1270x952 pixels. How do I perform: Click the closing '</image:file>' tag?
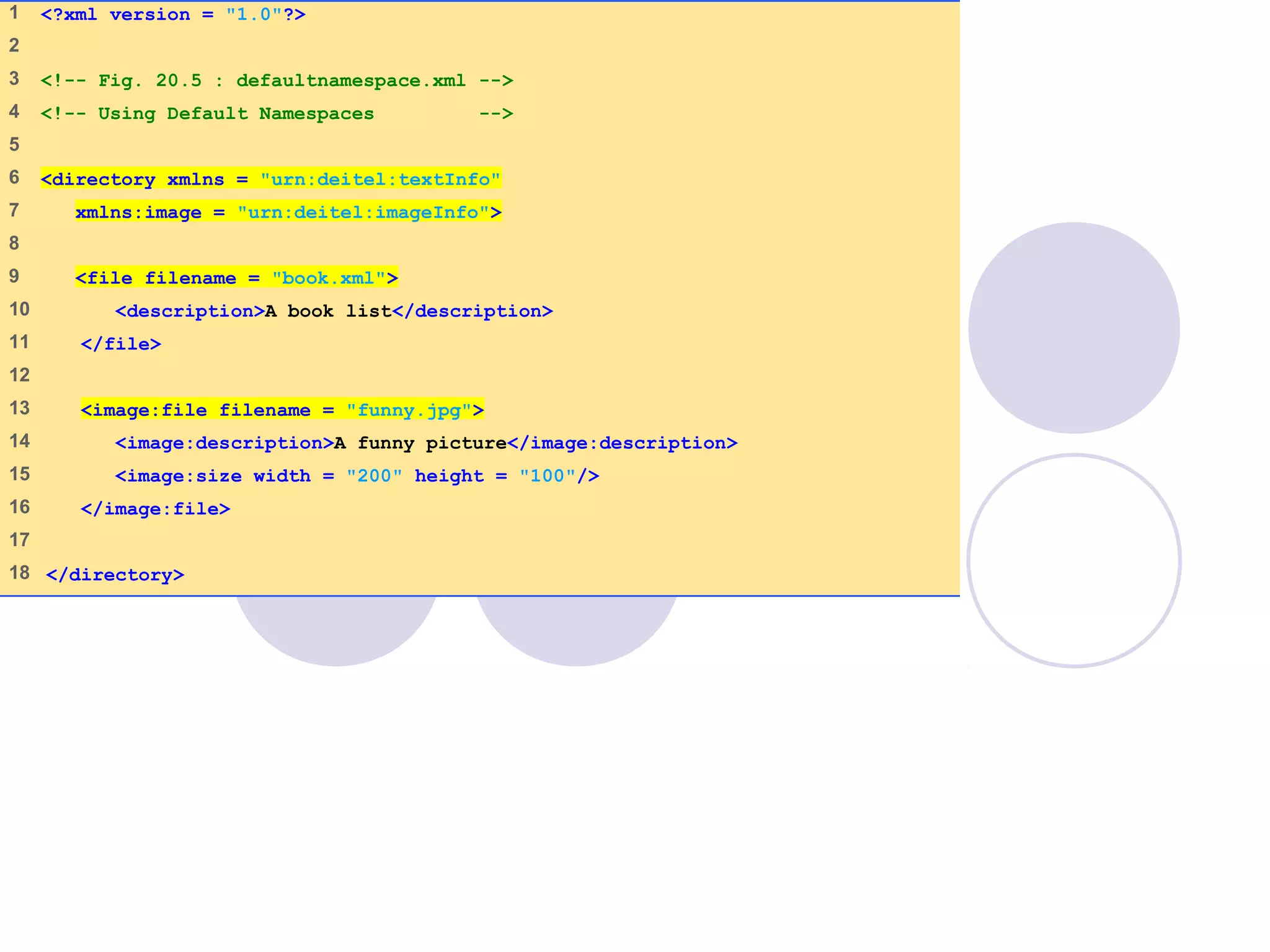click(156, 509)
